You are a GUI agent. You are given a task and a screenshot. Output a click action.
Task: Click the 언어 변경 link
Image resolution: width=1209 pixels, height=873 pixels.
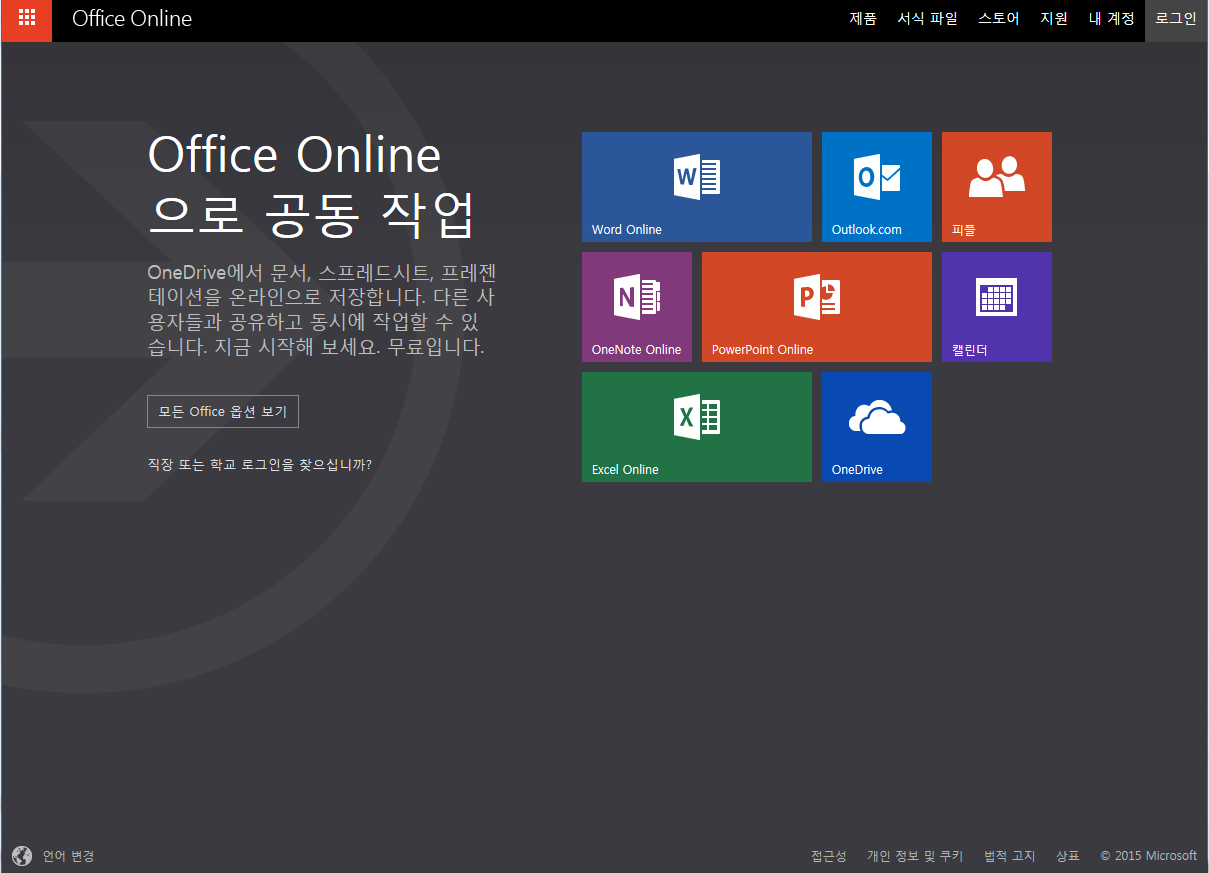pyautogui.click(x=69, y=856)
